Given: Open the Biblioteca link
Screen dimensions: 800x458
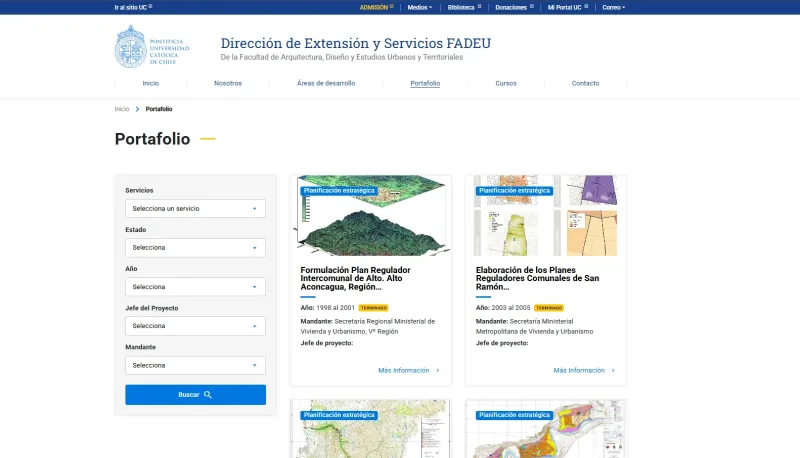Looking at the screenshot, I should [464, 8].
